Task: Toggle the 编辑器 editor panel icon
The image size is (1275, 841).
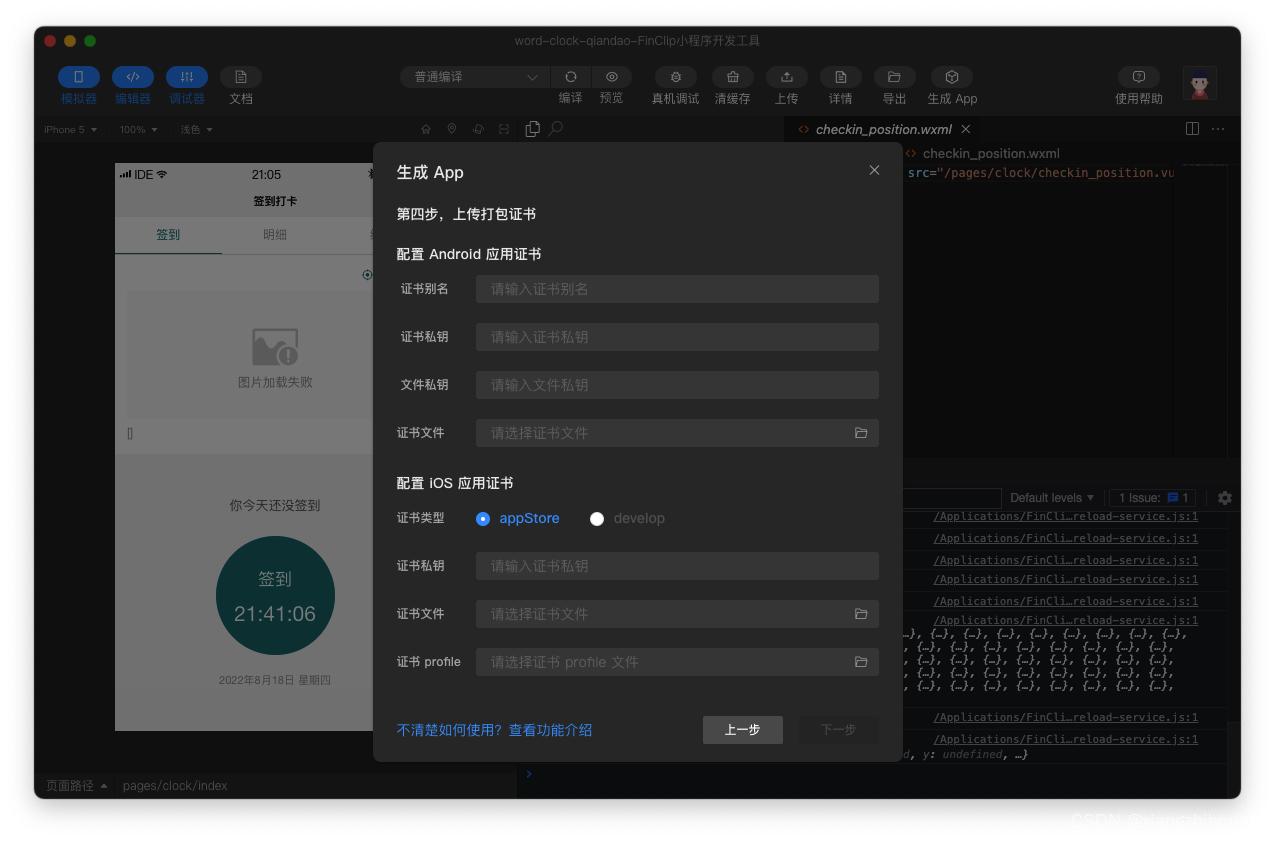Action: [133, 77]
